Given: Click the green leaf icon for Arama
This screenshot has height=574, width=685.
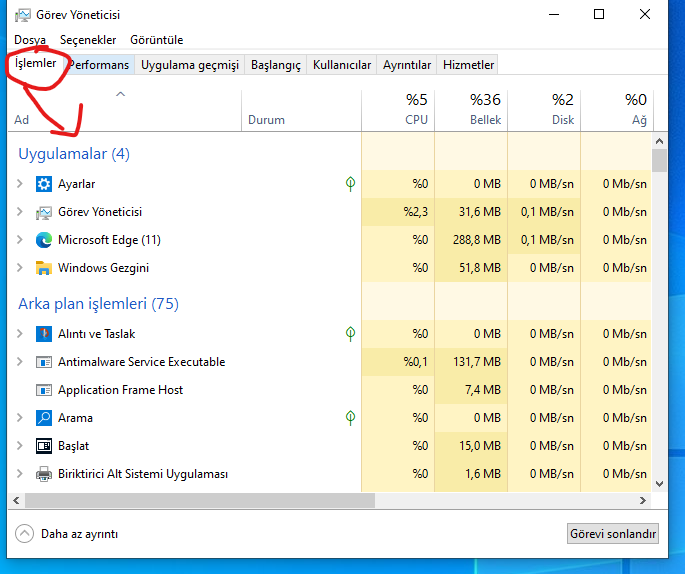Looking at the screenshot, I should pyautogui.click(x=350, y=418).
